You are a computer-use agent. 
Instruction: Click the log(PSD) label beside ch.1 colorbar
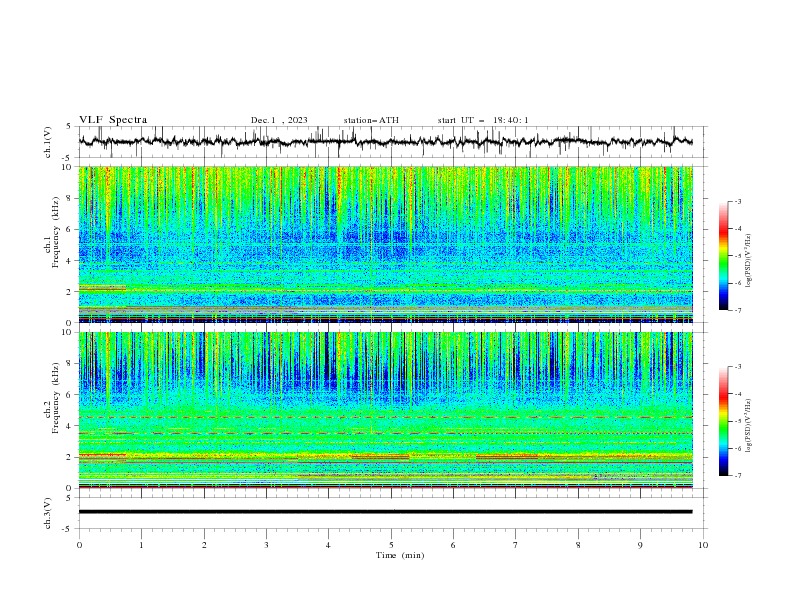[x=749, y=261]
